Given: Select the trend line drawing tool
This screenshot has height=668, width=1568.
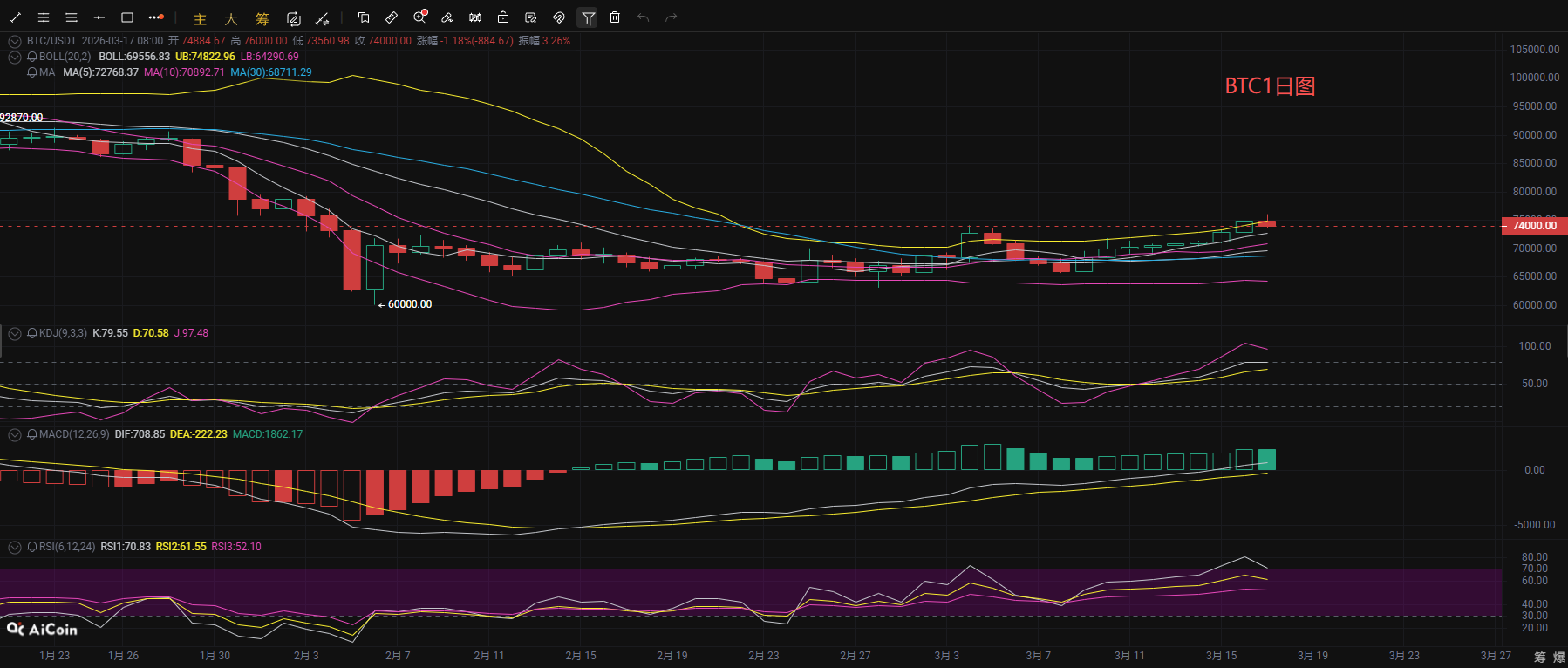Looking at the screenshot, I should tap(16, 17).
